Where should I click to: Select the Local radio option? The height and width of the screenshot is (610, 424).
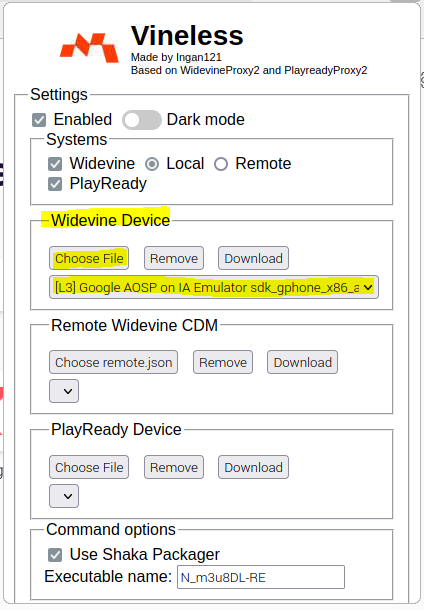(x=152, y=164)
